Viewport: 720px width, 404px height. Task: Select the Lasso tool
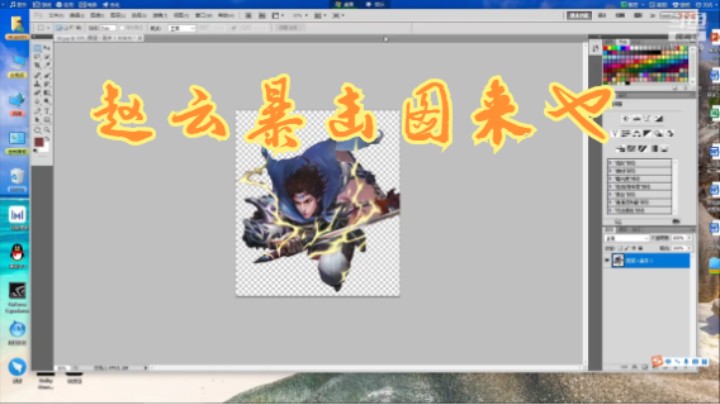38,56
